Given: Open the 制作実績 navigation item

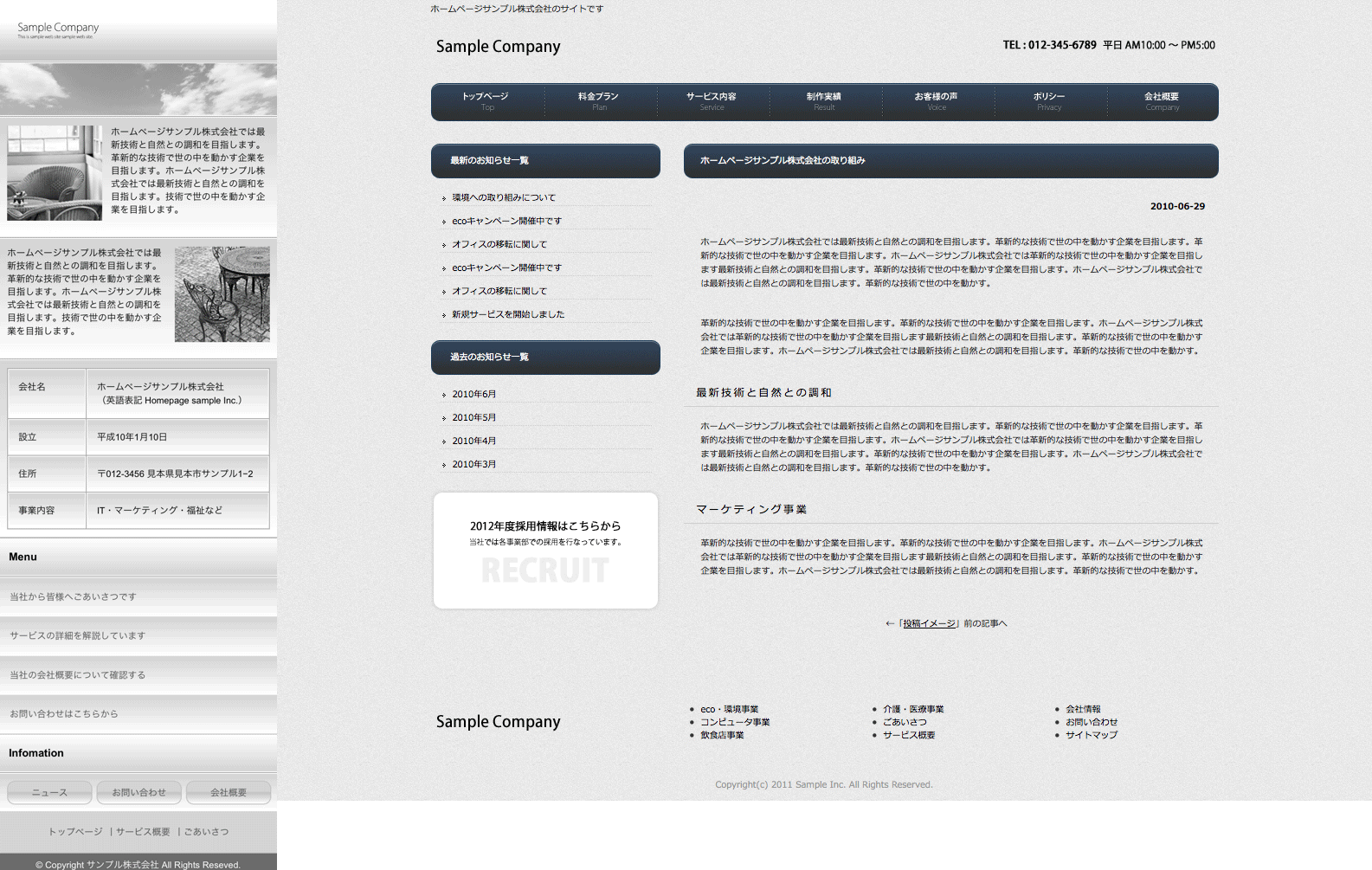Looking at the screenshot, I should pyautogui.click(x=824, y=101).
